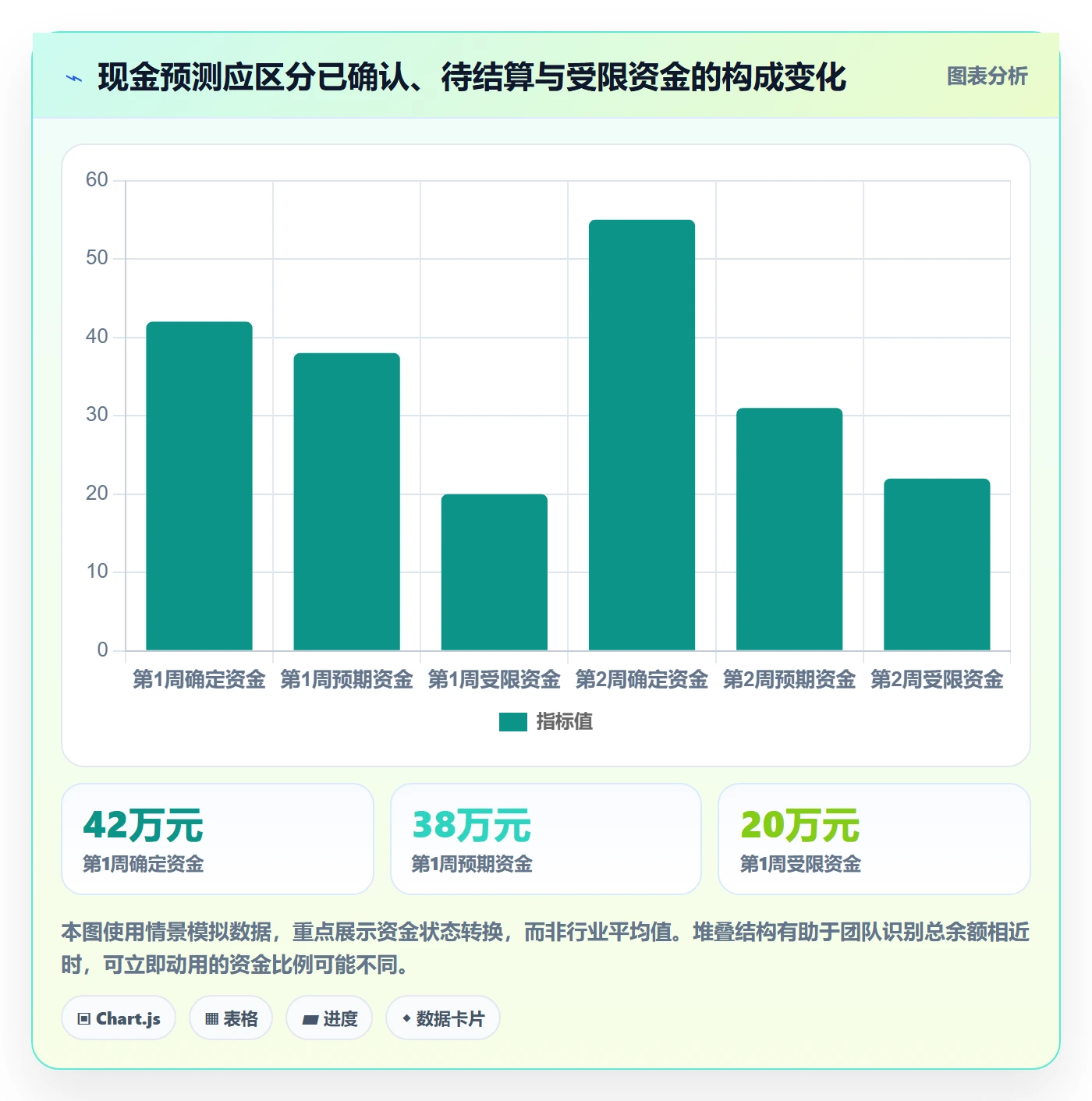Click the grid icon in the 表格 tag
The width and height of the screenshot is (1092, 1101).
[x=211, y=1019]
